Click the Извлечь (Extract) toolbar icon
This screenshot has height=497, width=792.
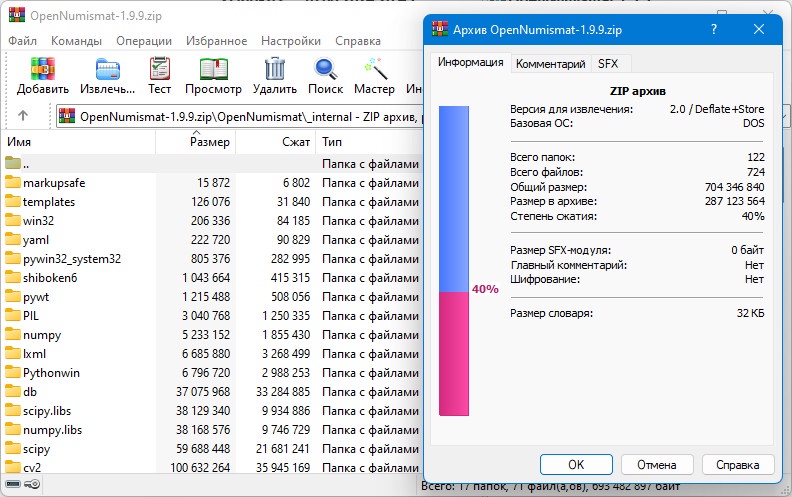pyautogui.click(x=108, y=69)
